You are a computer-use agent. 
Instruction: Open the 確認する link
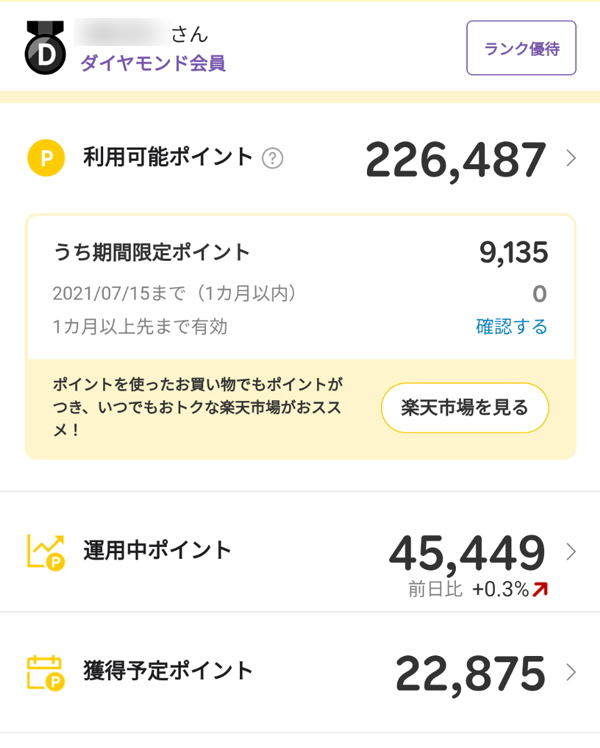pyautogui.click(x=511, y=326)
